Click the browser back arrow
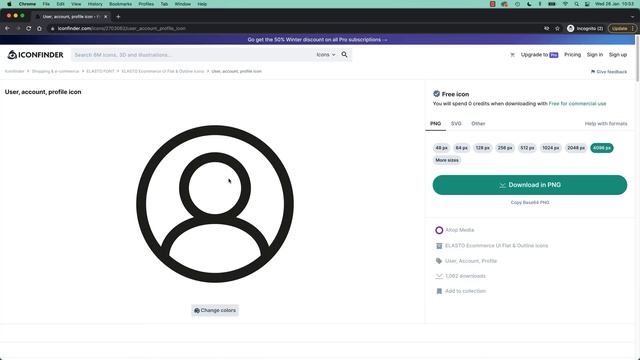The height and width of the screenshot is (360, 640). [7, 29]
